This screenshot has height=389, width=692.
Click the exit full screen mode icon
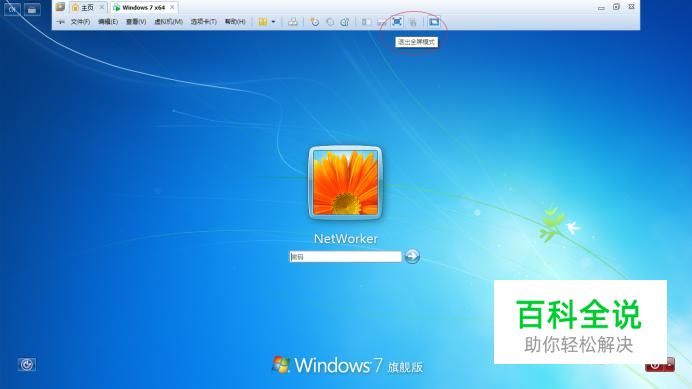point(397,22)
